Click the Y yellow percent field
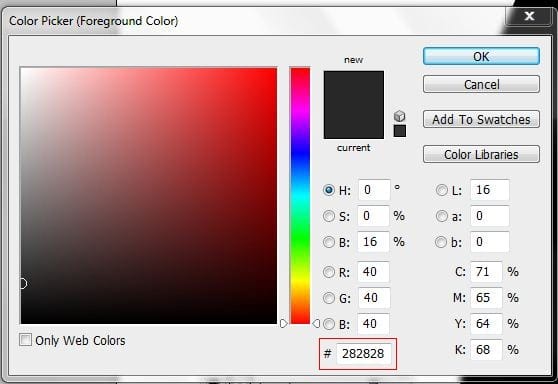 point(486,324)
